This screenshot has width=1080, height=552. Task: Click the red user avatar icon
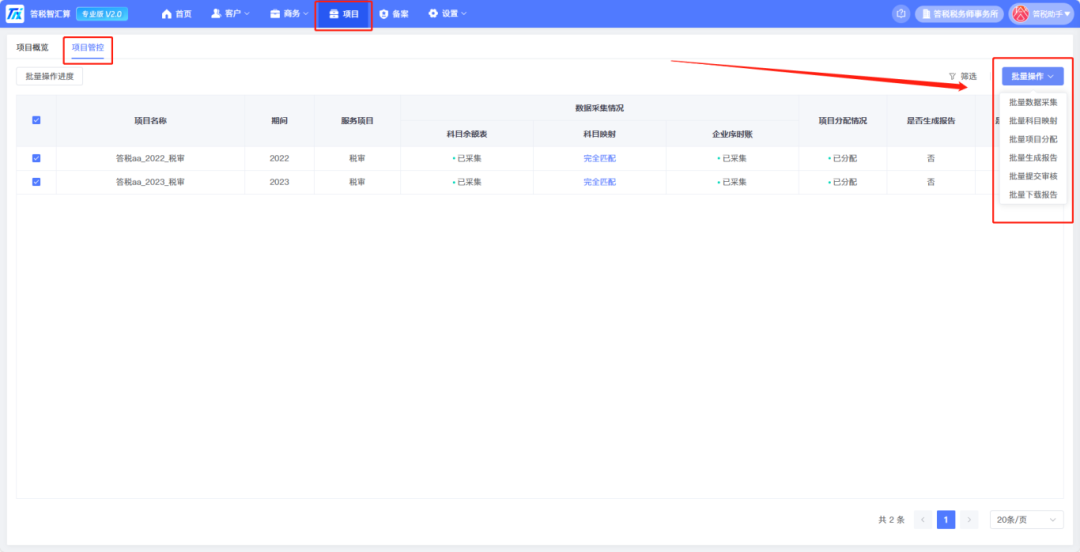(1021, 14)
